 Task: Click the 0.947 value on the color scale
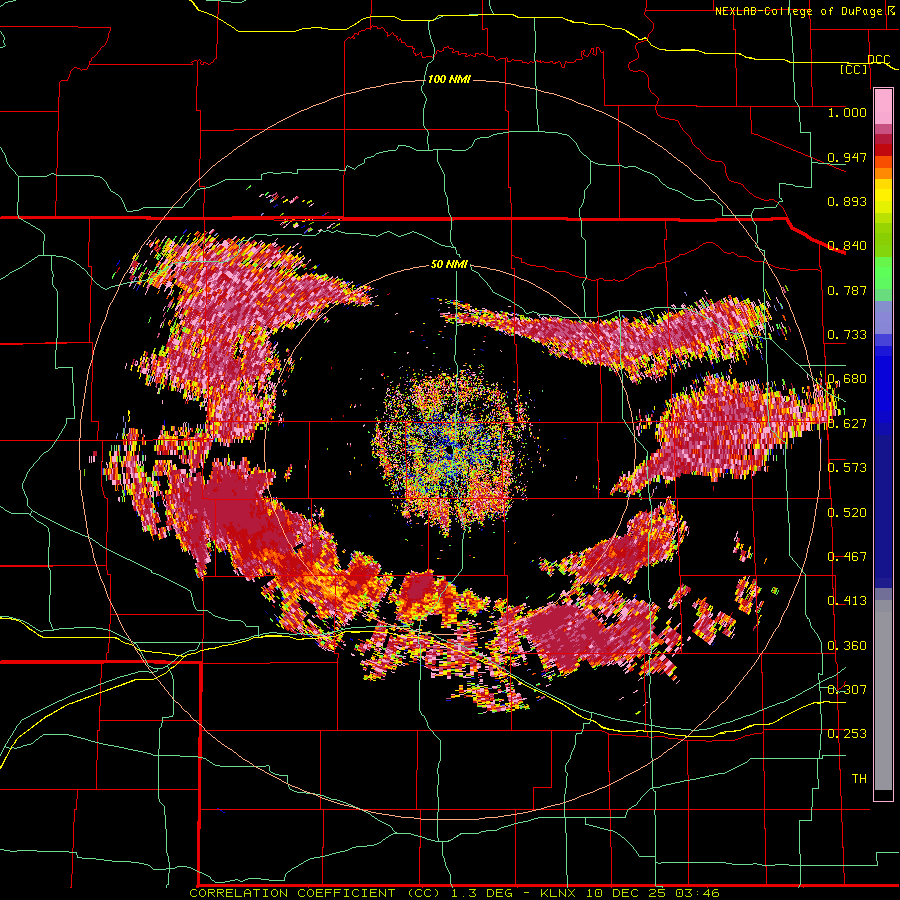point(847,157)
